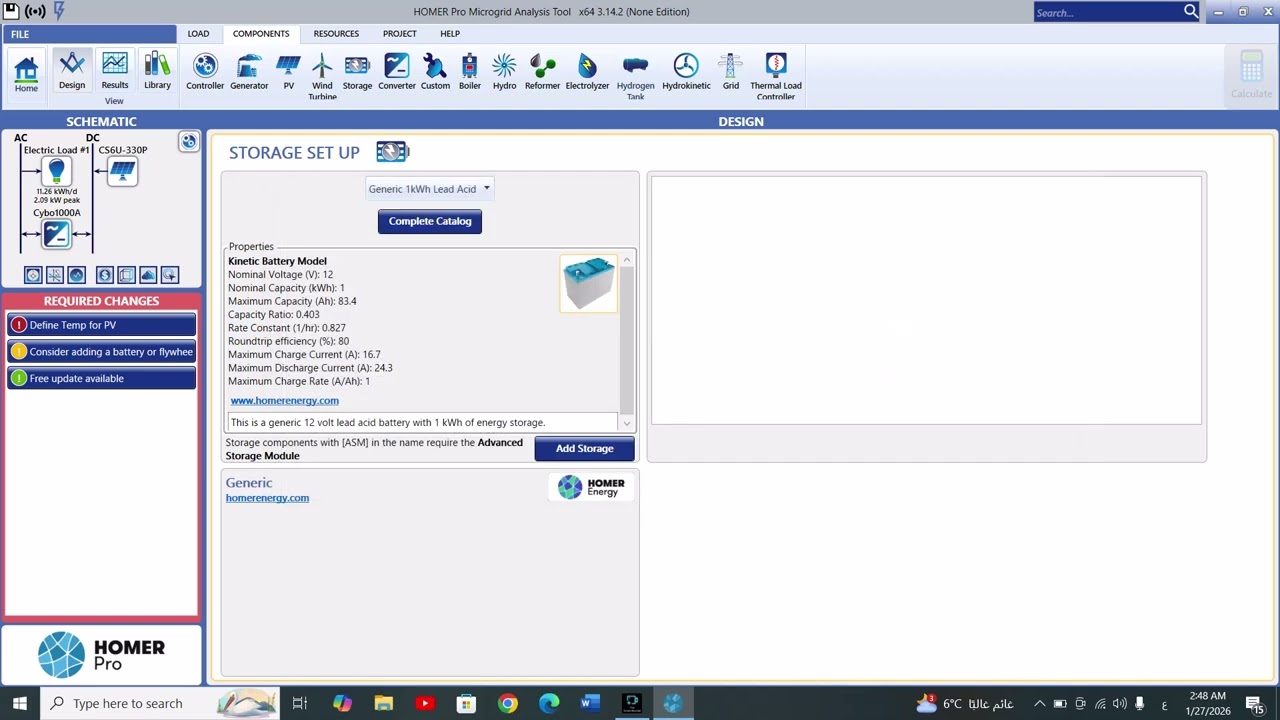Open the HELP ribbon tab
1280x720 pixels.
coord(450,34)
